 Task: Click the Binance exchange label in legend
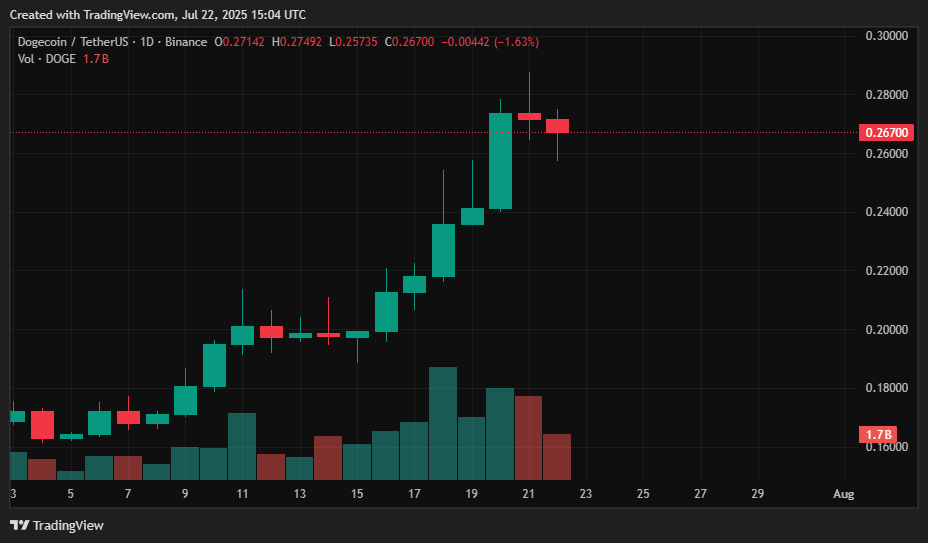pos(188,42)
